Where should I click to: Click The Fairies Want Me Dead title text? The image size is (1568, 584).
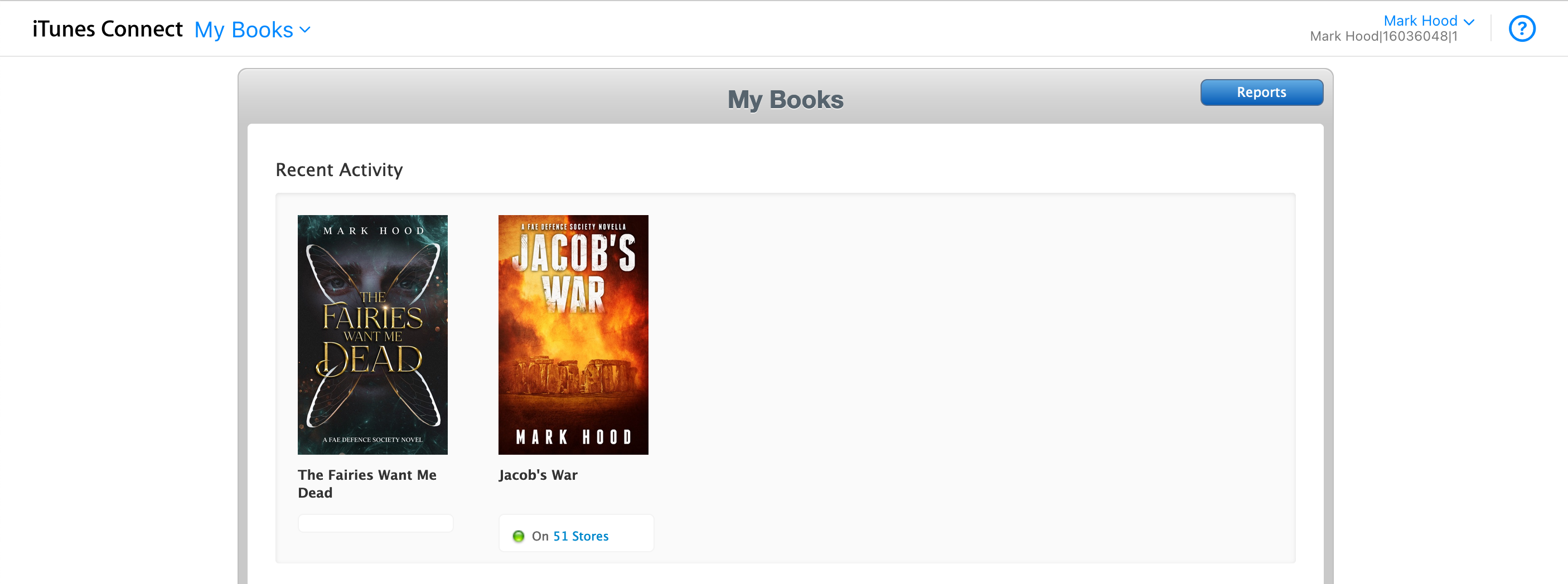(366, 483)
